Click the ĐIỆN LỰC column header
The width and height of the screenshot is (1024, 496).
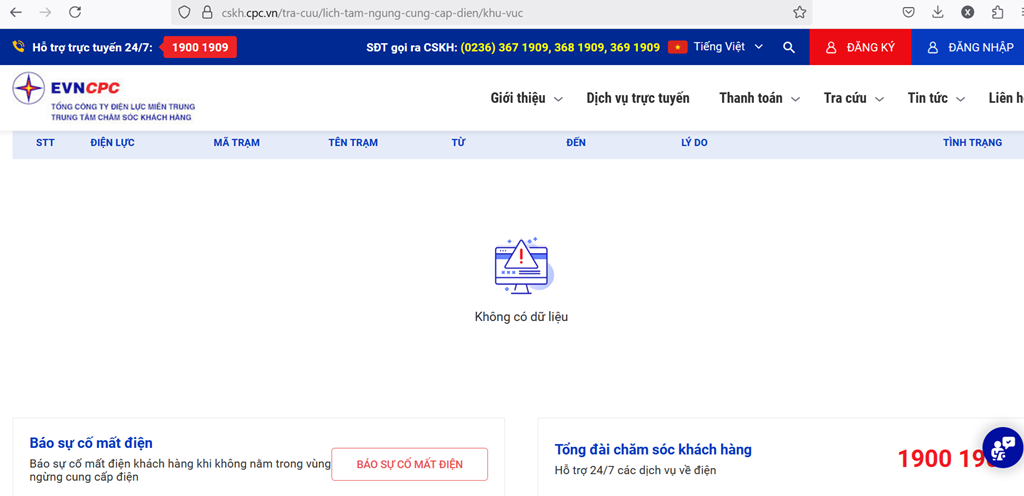pos(112,143)
